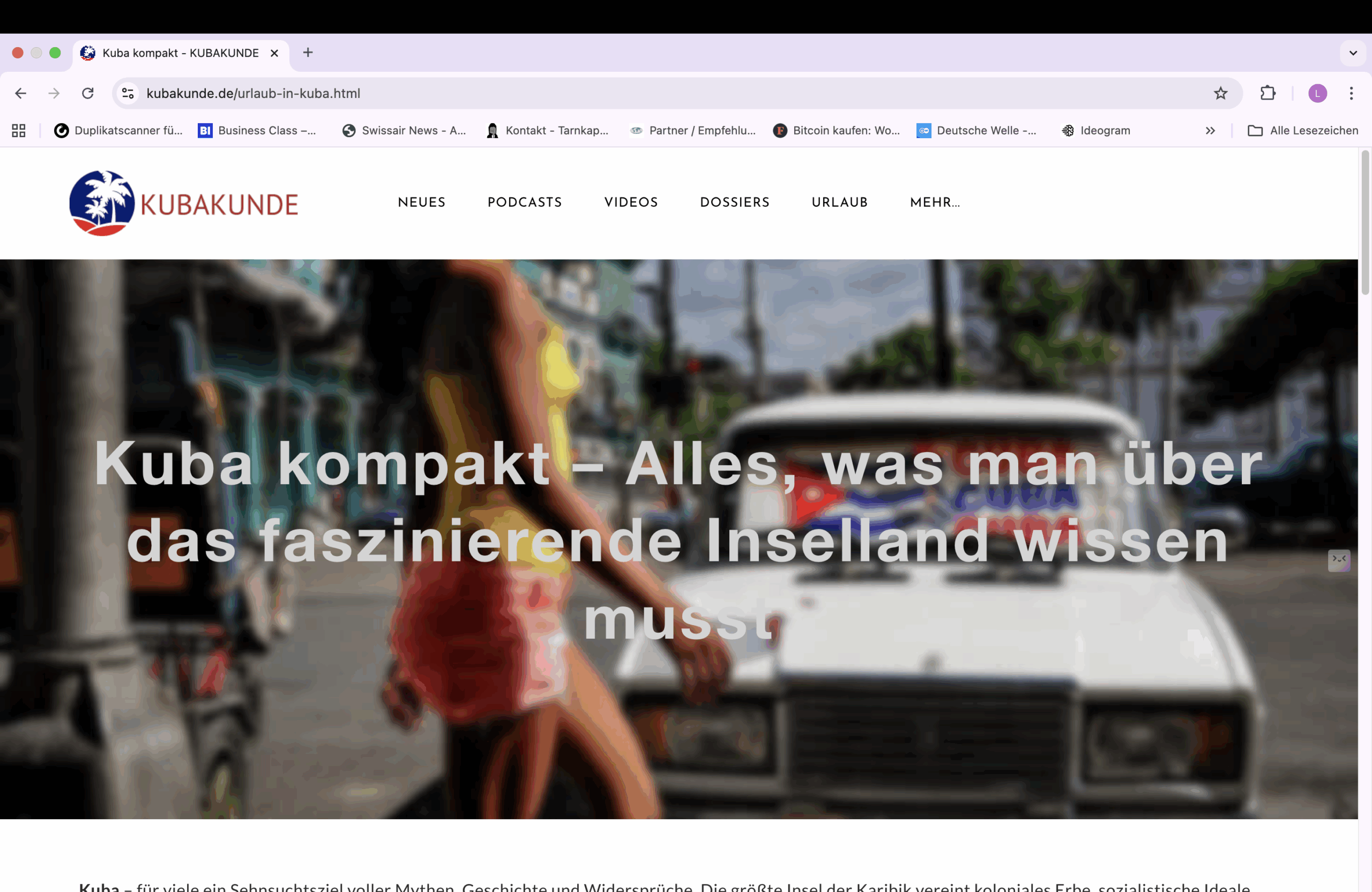This screenshot has width=1372, height=892.
Task: Expand the tab search dropdown arrow
Action: point(1353,53)
